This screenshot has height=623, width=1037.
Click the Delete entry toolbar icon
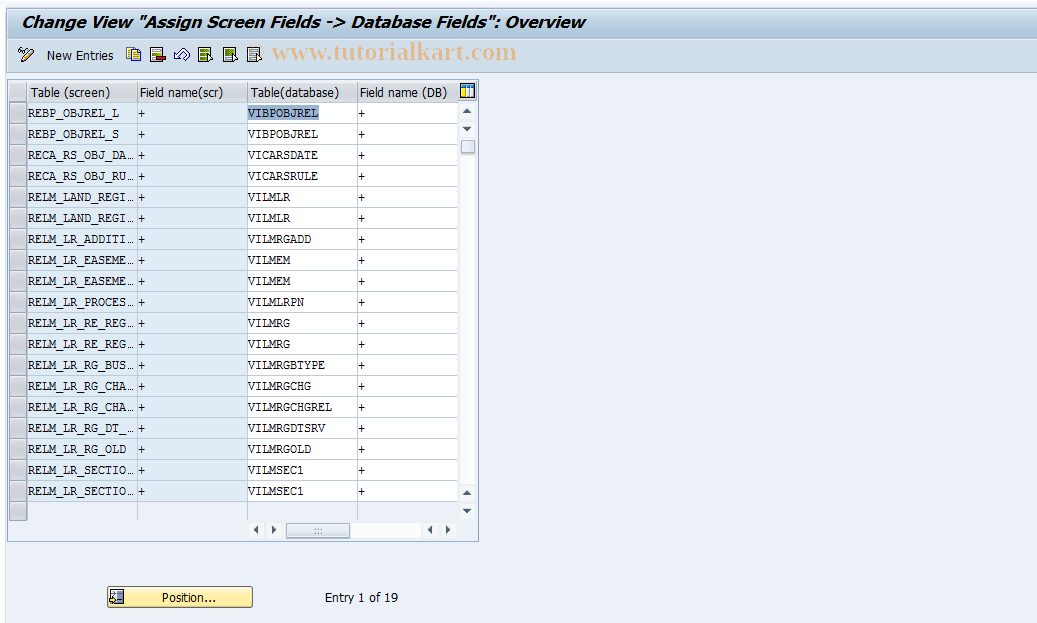coord(157,55)
